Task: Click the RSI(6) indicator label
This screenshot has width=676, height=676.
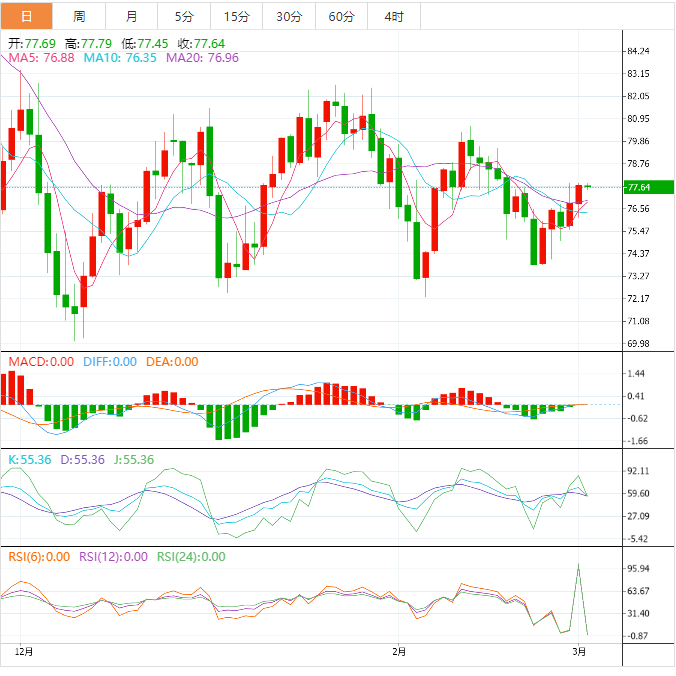Action: tap(39, 557)
